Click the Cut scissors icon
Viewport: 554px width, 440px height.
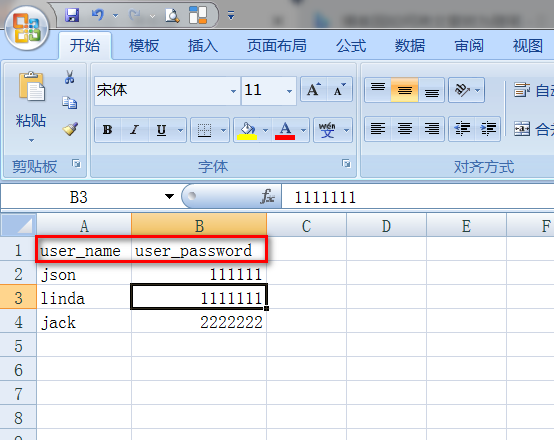point(69,77)
